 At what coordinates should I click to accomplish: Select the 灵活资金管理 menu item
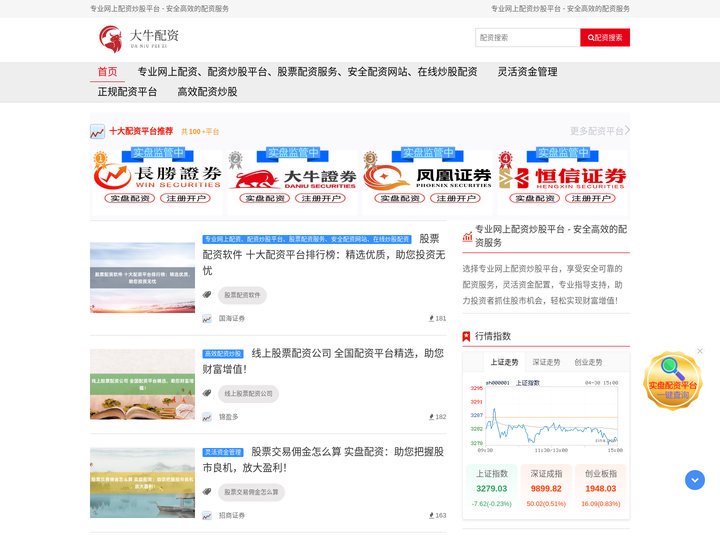tap(527, 72)
